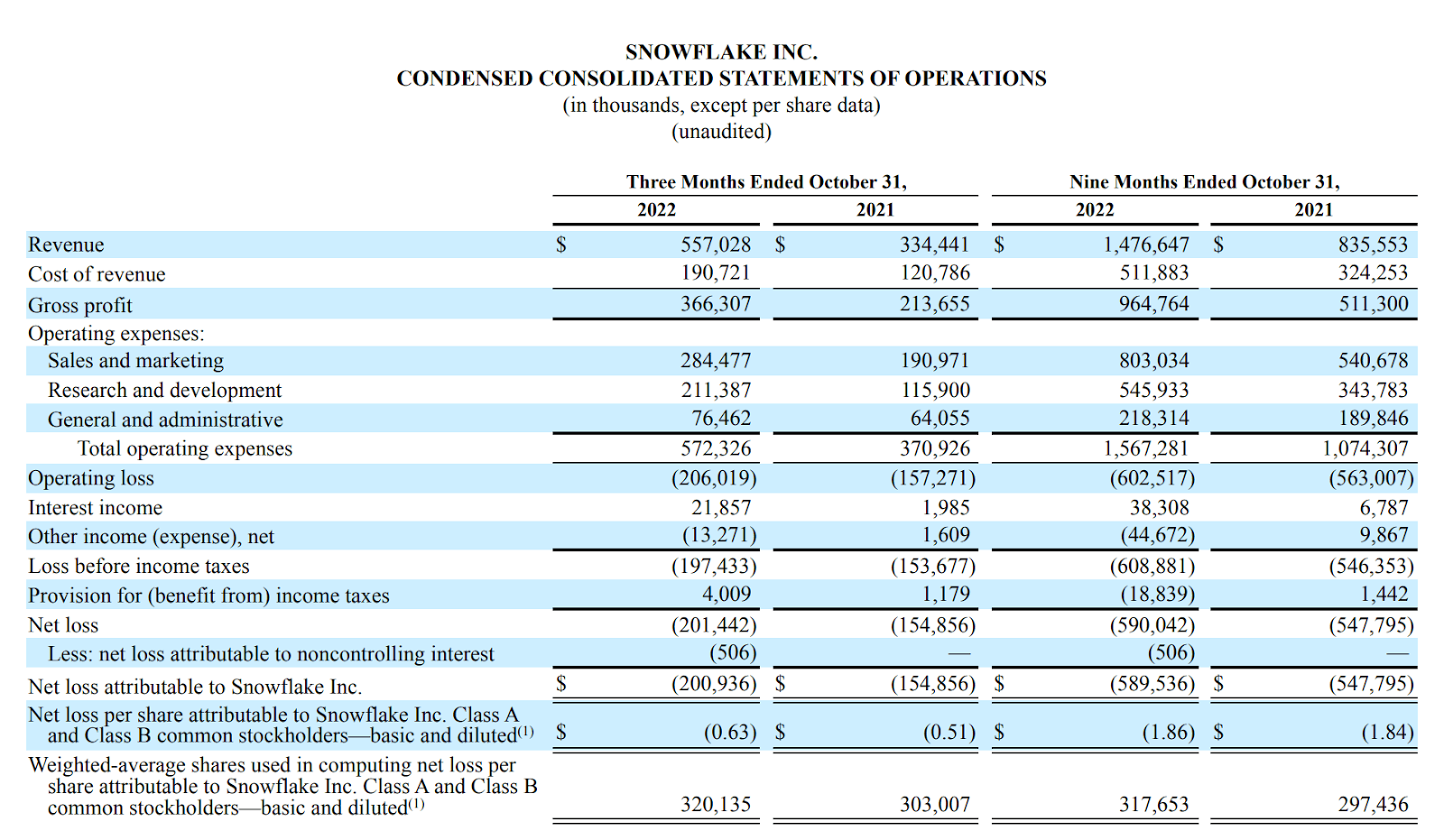Click the Gross profit label

(80, 305)
